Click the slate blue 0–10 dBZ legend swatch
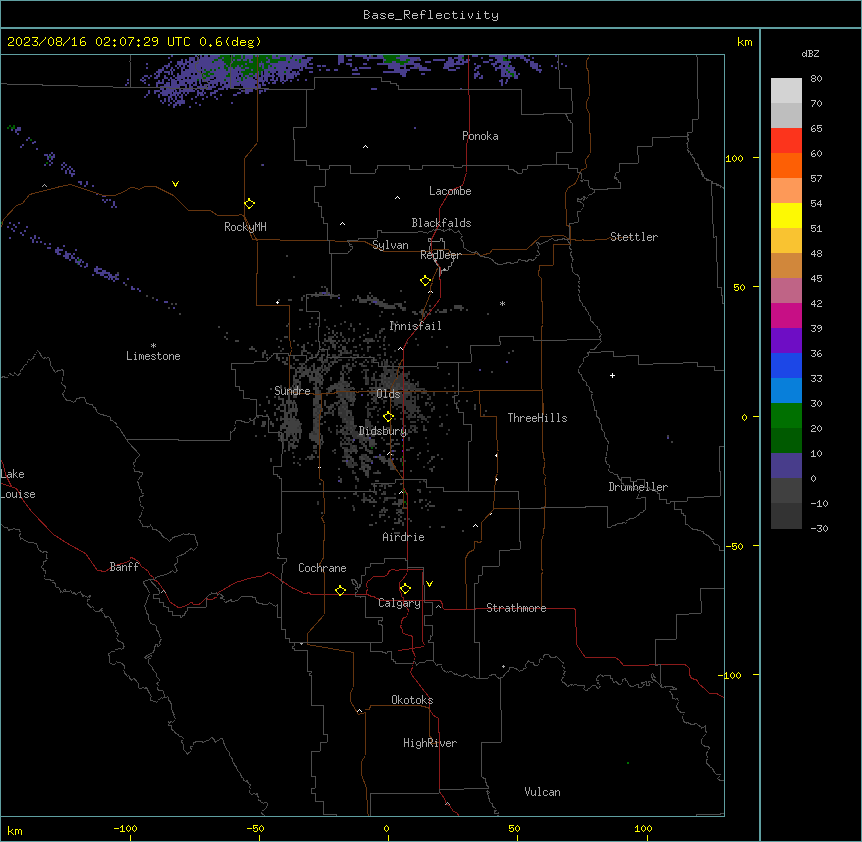The image size is (862, 842). click(x=786, y=466)
